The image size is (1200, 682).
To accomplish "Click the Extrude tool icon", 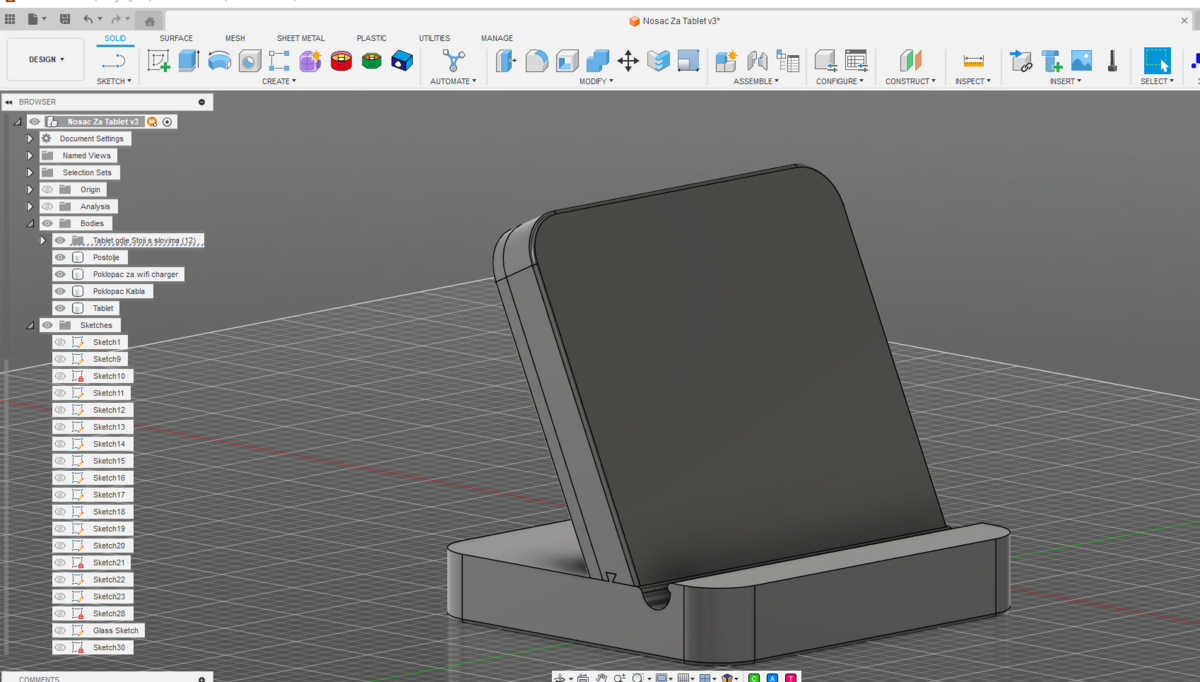I will point(189,61).
